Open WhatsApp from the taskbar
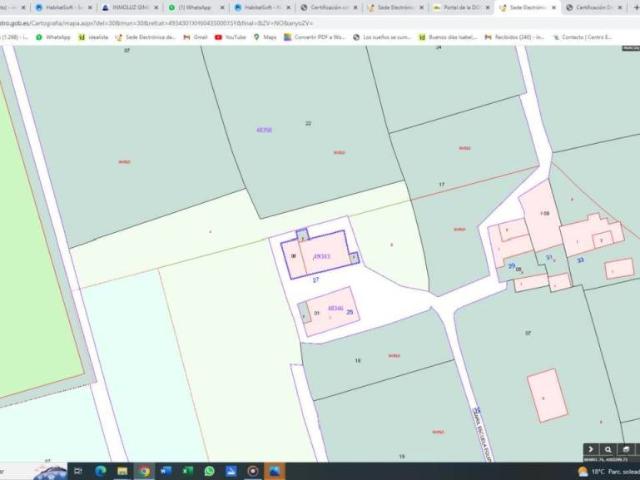The height and width of the screenshot is (480, 640). 209,471
